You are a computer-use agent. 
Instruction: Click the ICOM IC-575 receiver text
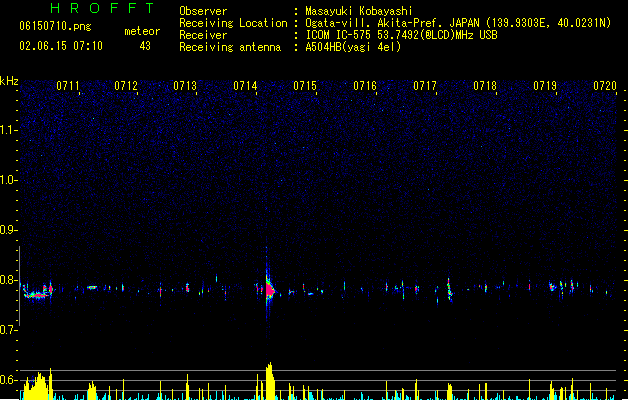[402, 35]
